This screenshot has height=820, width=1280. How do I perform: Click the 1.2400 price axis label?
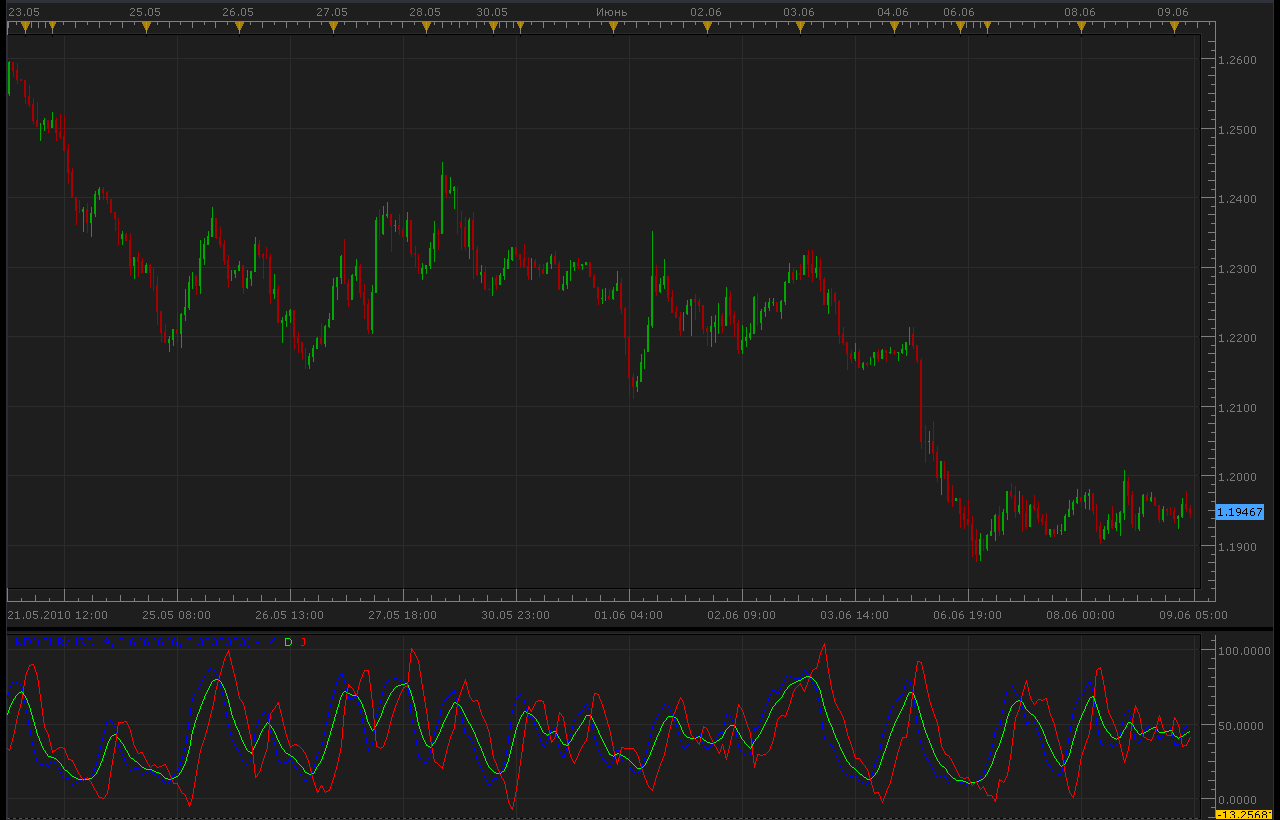coord(1236,199)
